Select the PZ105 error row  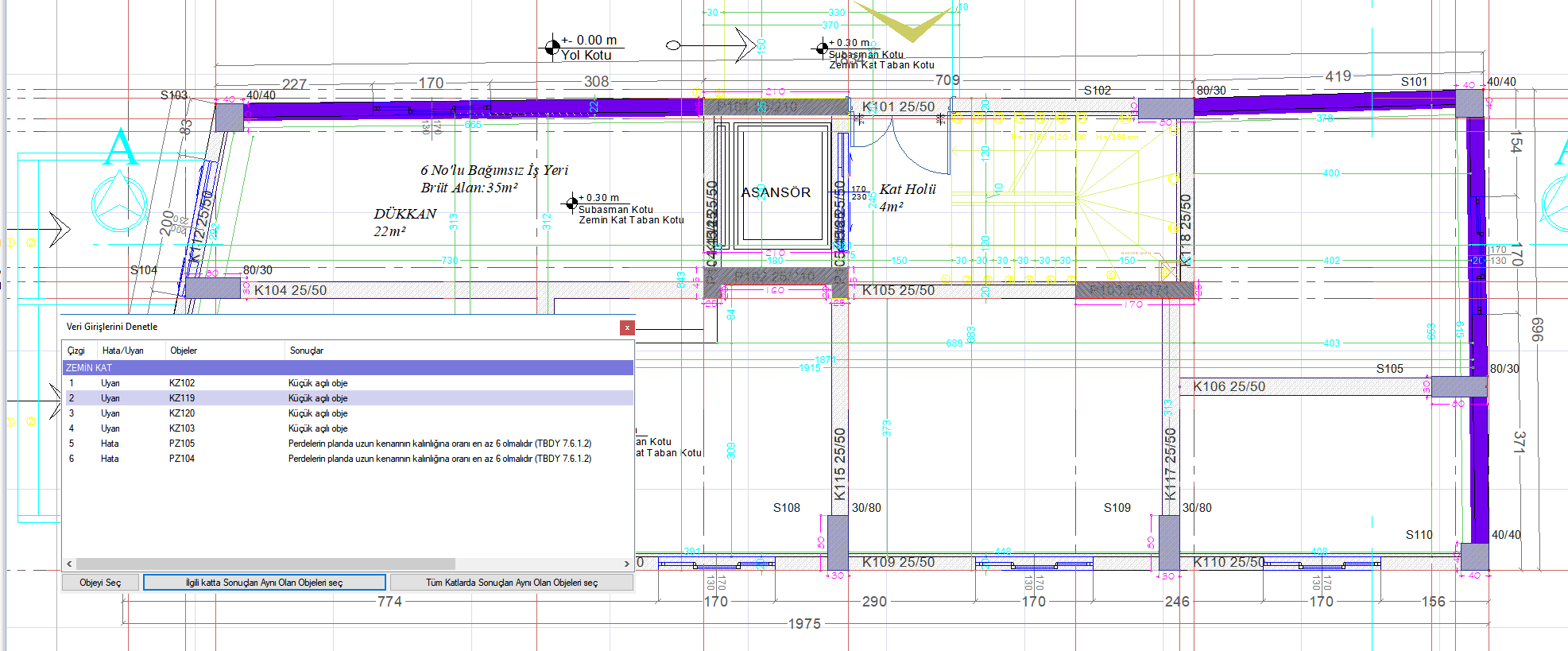[348, 444]
